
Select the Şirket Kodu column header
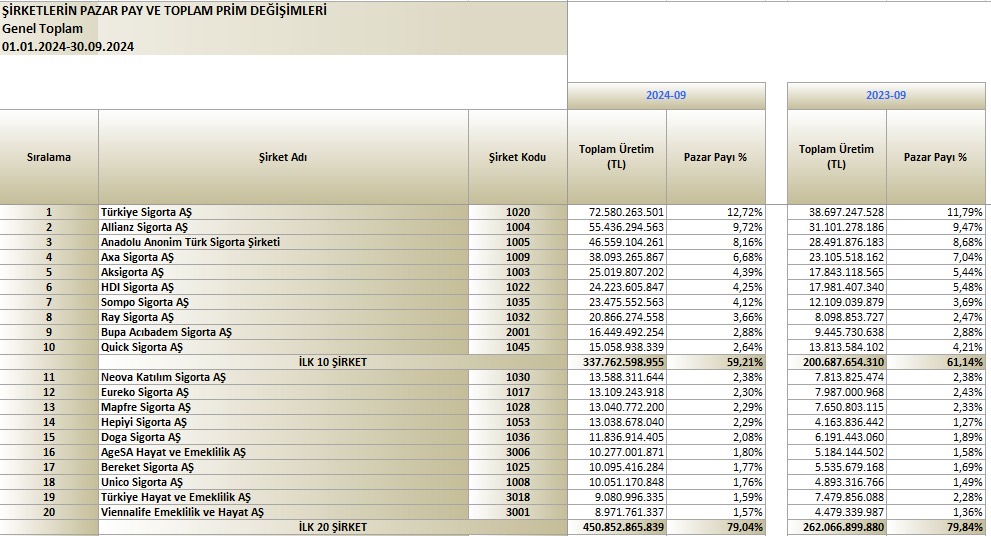click(518, 157)
